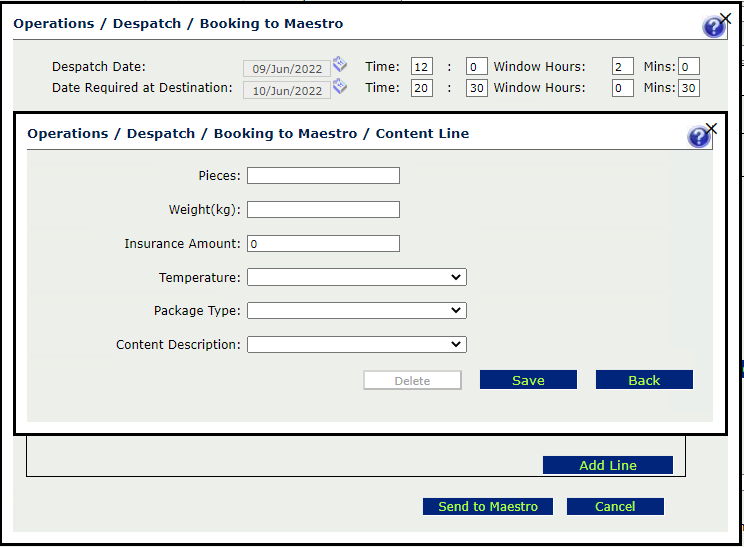This screenshot has height=547, width=744.
Task: Click the 'Despatch Date:' label
Action: pos(99,66)
